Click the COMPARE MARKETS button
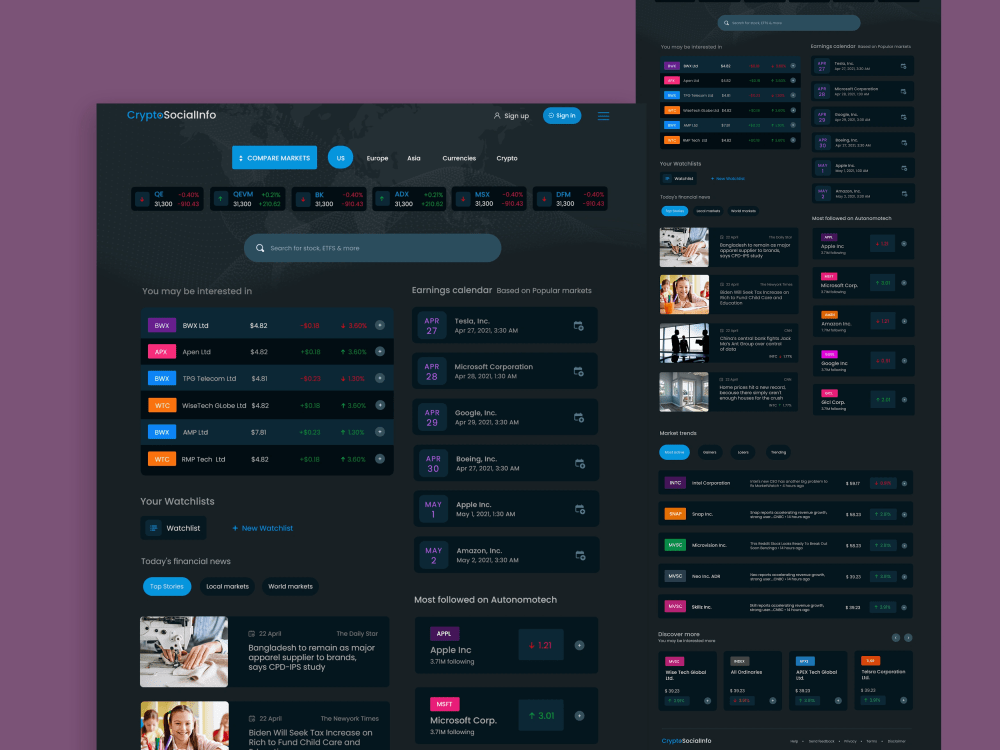The image size is (1000, 750). click(274, 158)
